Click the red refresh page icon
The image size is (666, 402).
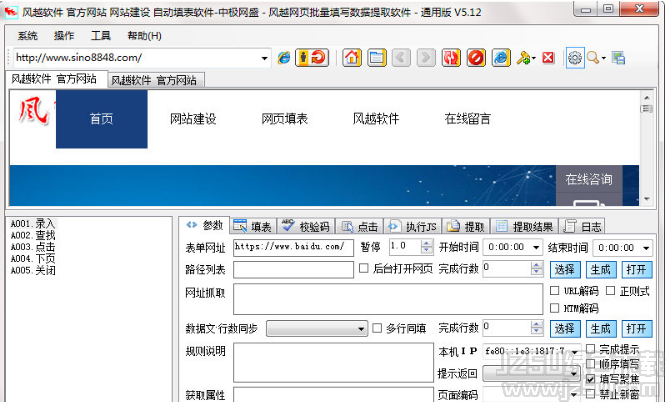tap(451, 57)
